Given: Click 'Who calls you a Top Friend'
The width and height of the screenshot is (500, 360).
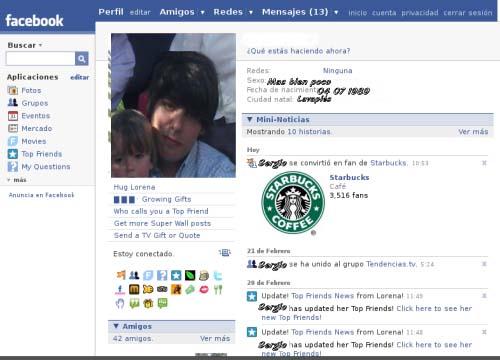Looking at the screenshot, I should [161, 211].
